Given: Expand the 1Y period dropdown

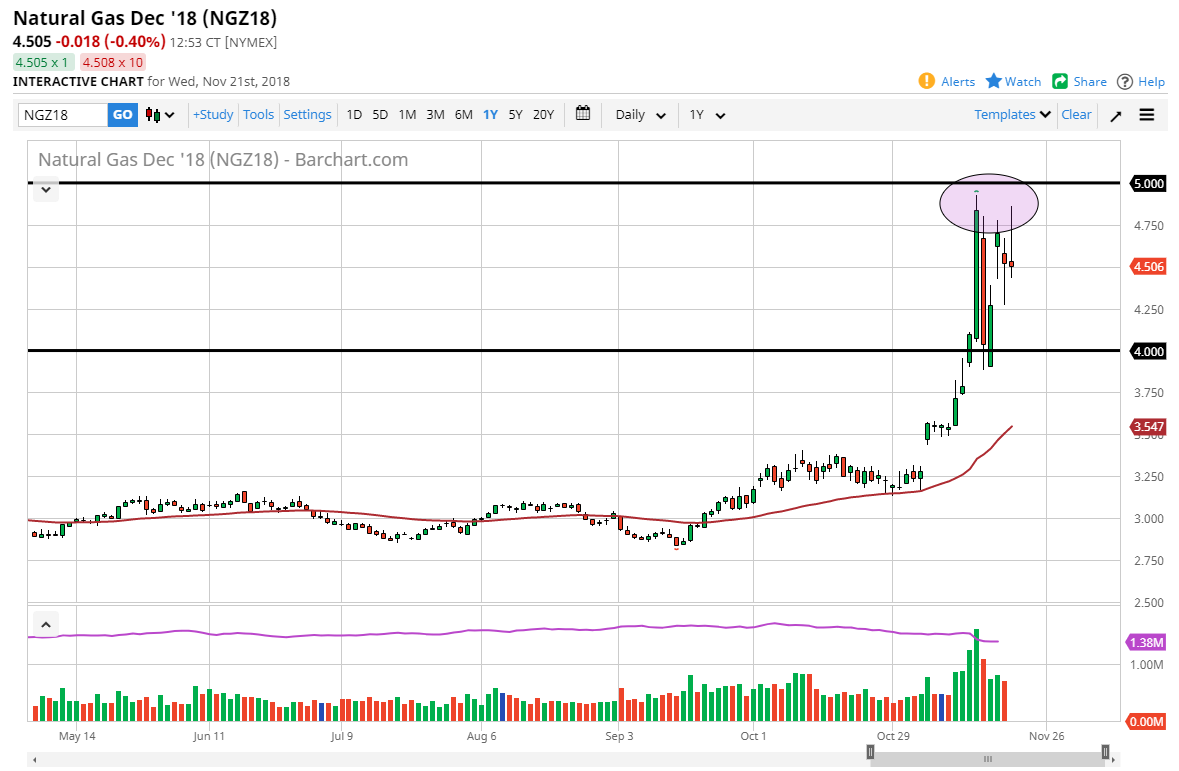Looking at the screenshot, I should pyautogui.click(x=707, y=115).
